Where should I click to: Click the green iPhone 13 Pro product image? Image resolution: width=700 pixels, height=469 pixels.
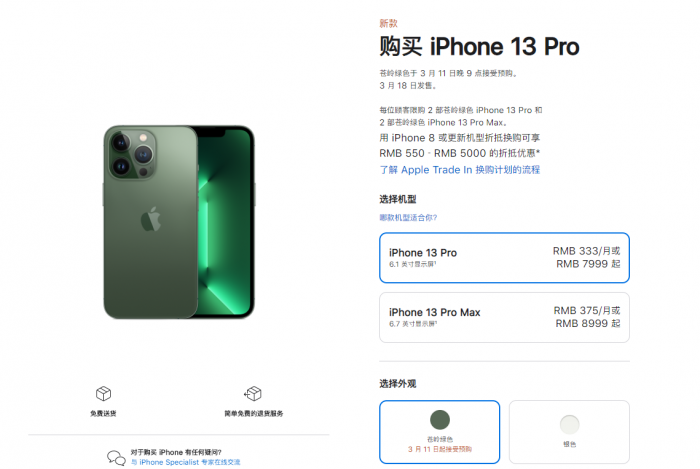coord(179,222)
